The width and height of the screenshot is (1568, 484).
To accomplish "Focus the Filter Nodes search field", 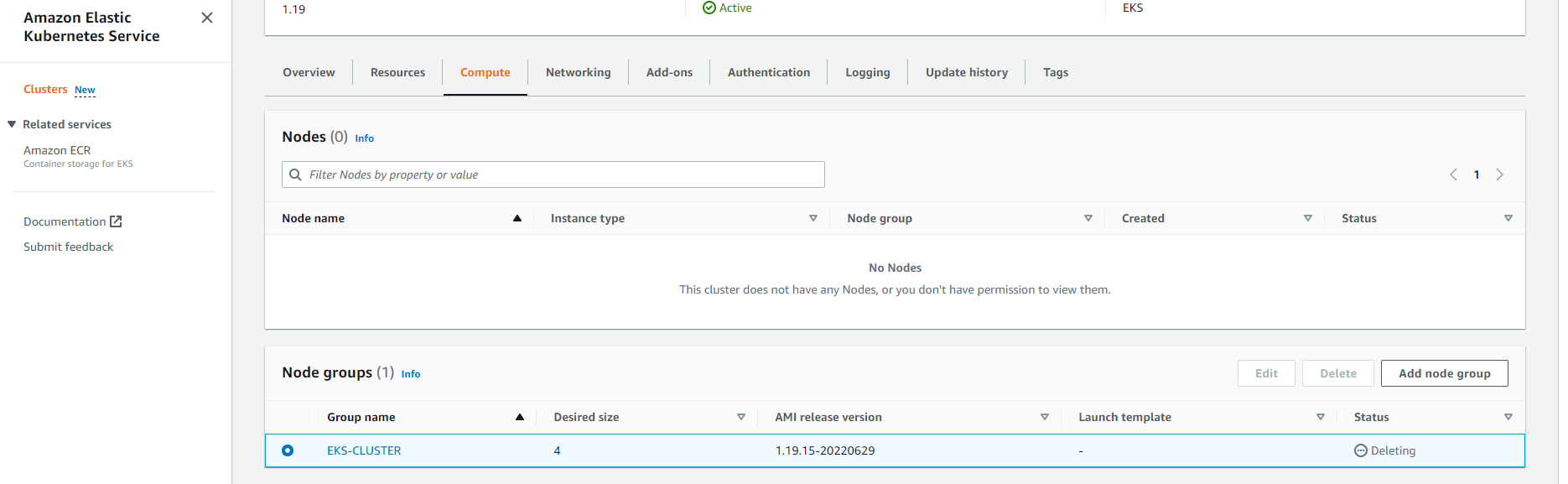I will (x=553, y=174).
